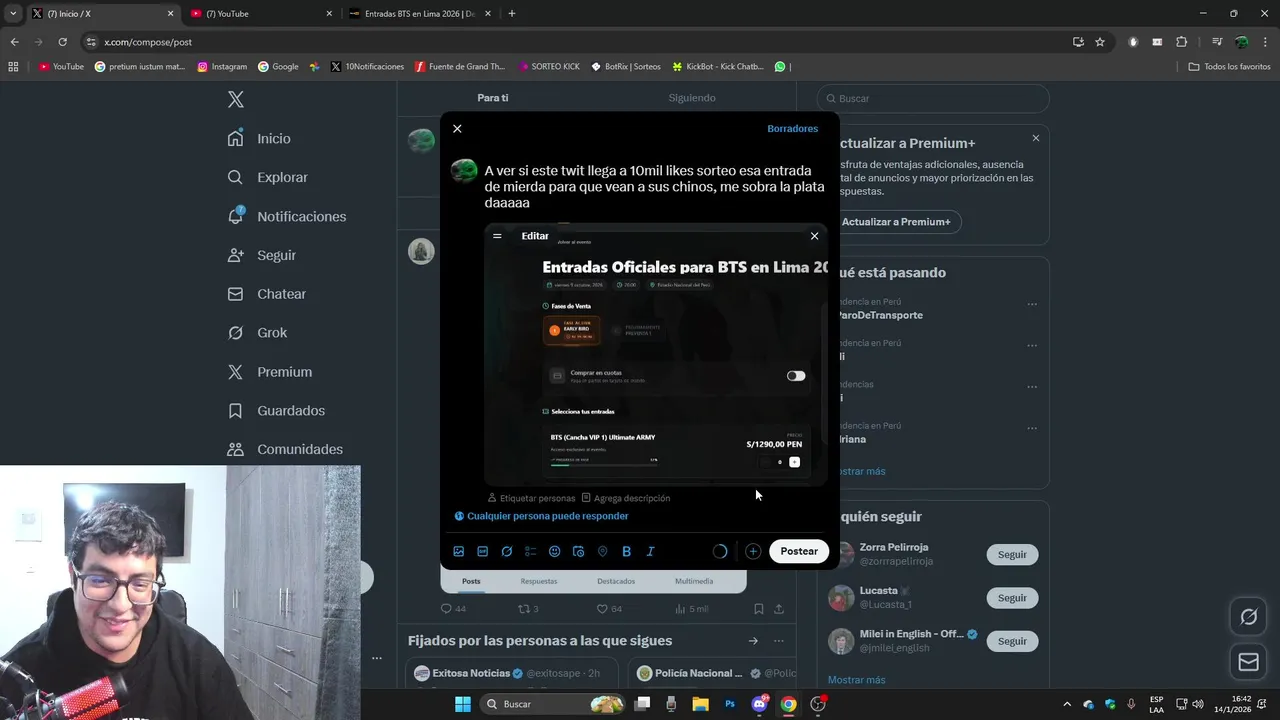Open the Chrome three-dot menu
1280x720 pixels.
[x=1265, y=42]
